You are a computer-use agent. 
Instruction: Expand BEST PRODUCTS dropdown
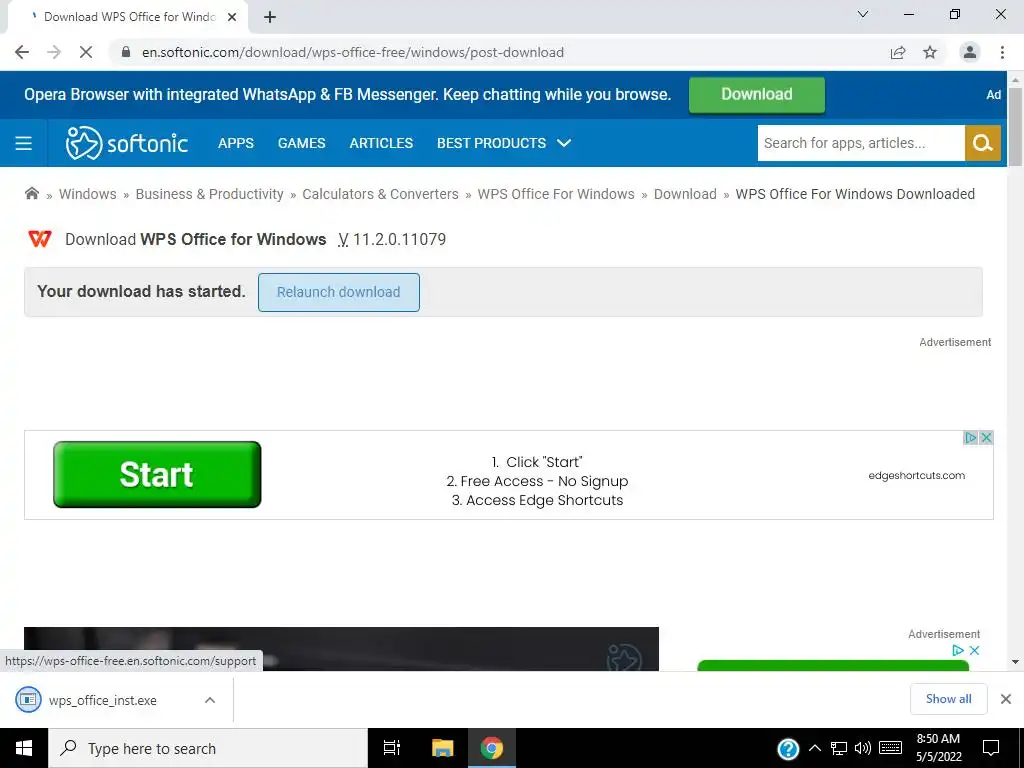pos(504,143)
